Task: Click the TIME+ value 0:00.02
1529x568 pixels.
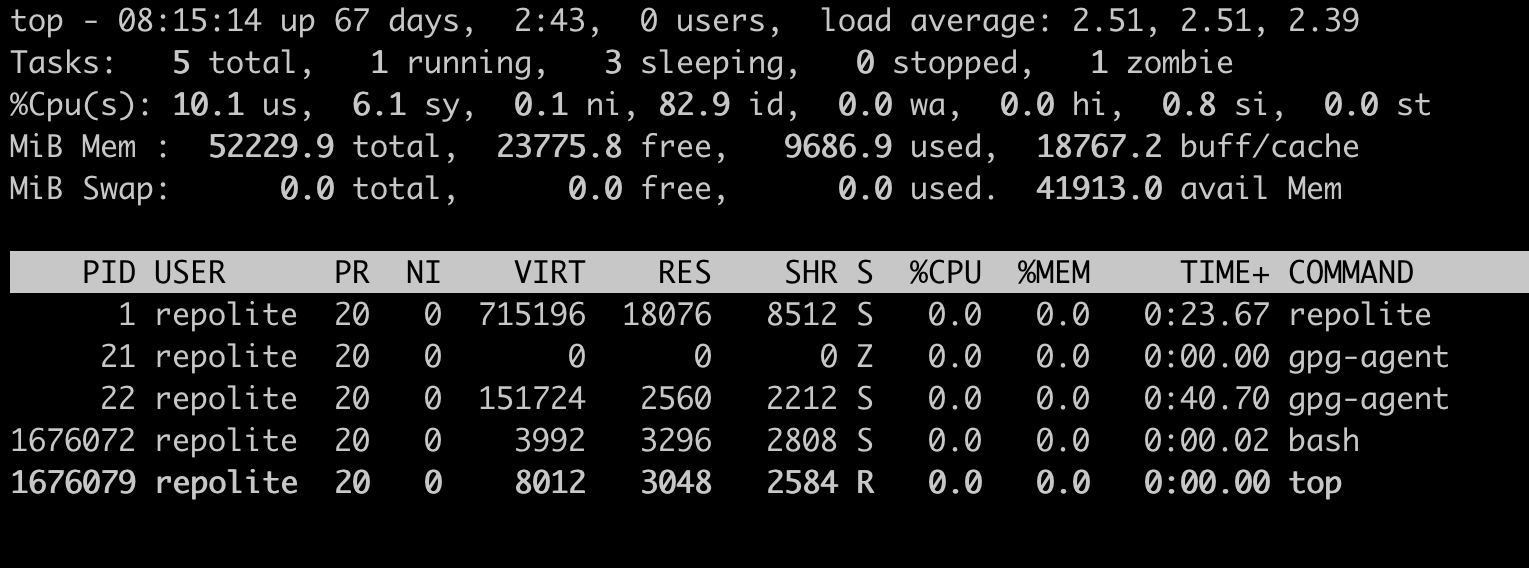Action: [1206, 441]
